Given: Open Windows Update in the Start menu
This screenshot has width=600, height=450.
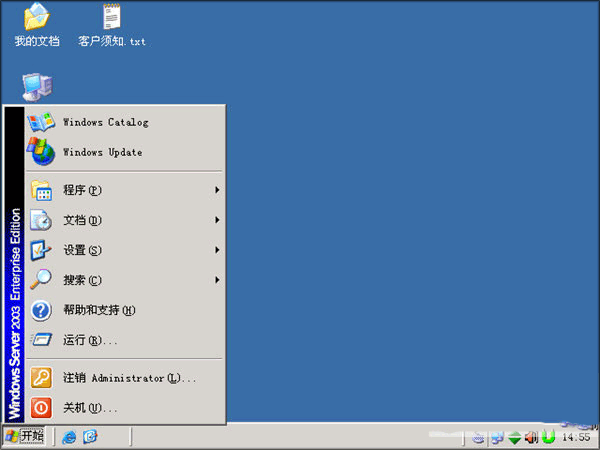Looking at the screenshot, I should (x=125, y=152).
